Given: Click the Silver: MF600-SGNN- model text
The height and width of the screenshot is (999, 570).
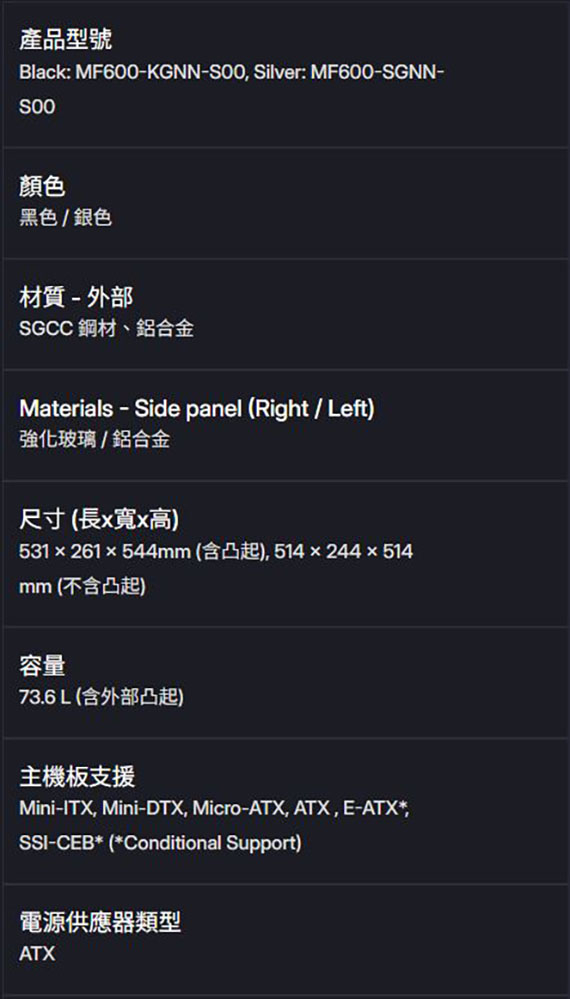Looking at the screenshot, I should point(349,73).
